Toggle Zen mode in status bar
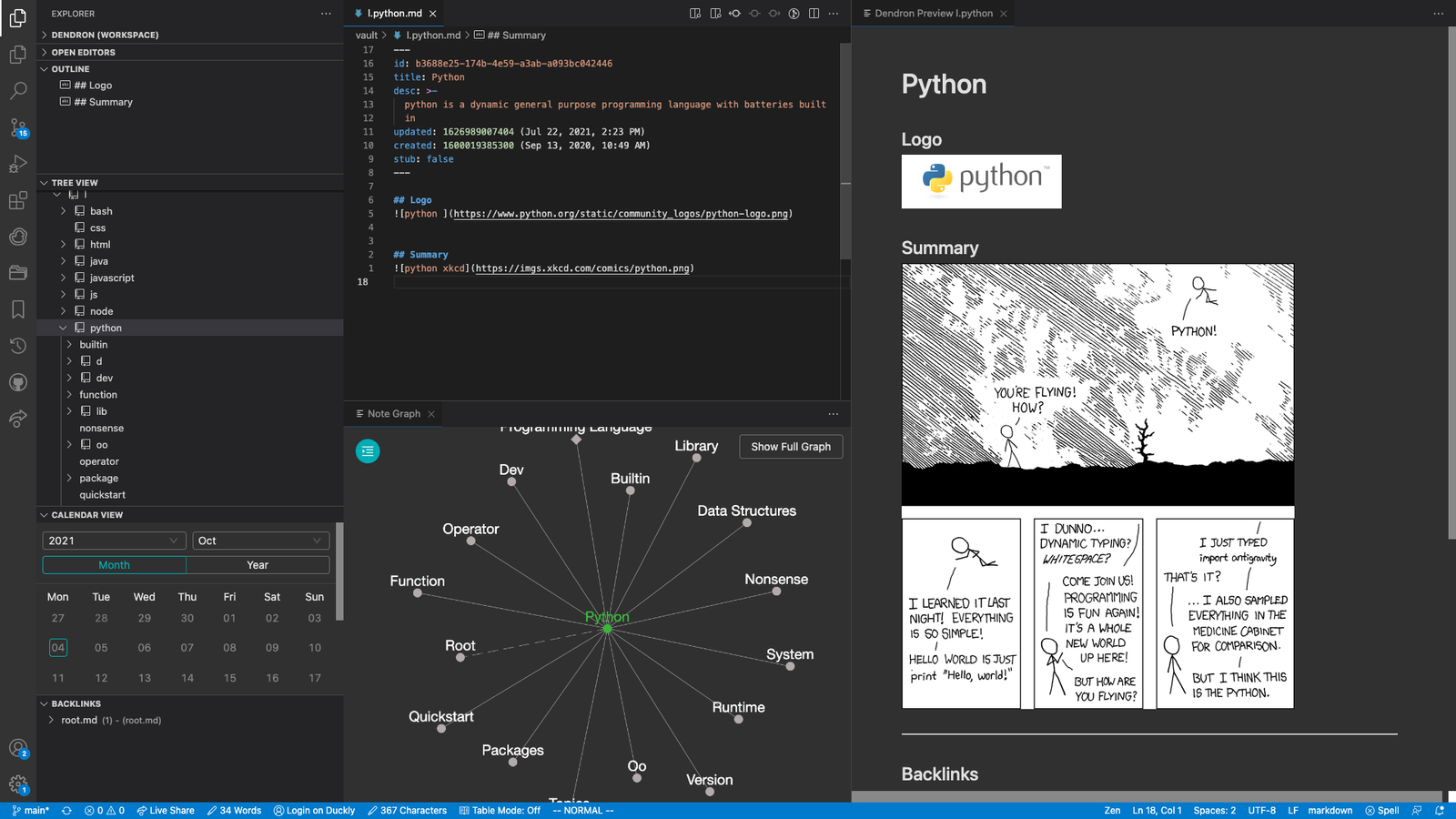The image size is (1456, 819). point(1112,810)
